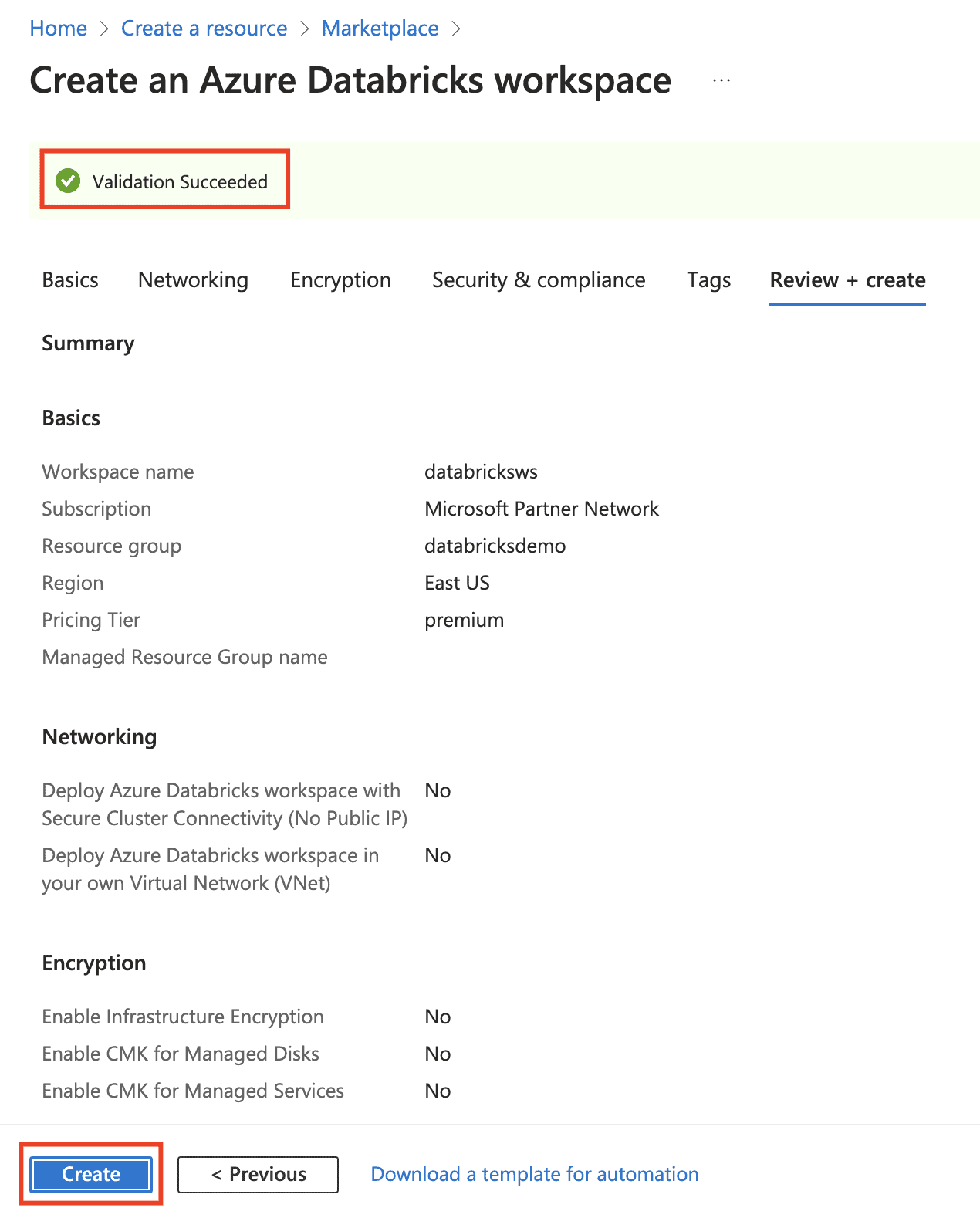The height and width of the screenshot is (1218, 980).
Task: Download a template for automation
Action: pos(535,1174)
